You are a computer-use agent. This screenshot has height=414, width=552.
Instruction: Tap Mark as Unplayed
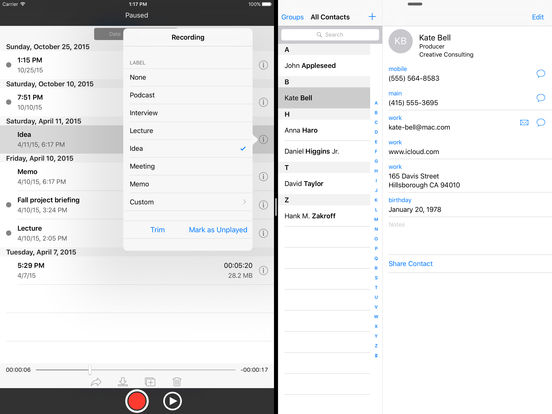click(218, 230)
